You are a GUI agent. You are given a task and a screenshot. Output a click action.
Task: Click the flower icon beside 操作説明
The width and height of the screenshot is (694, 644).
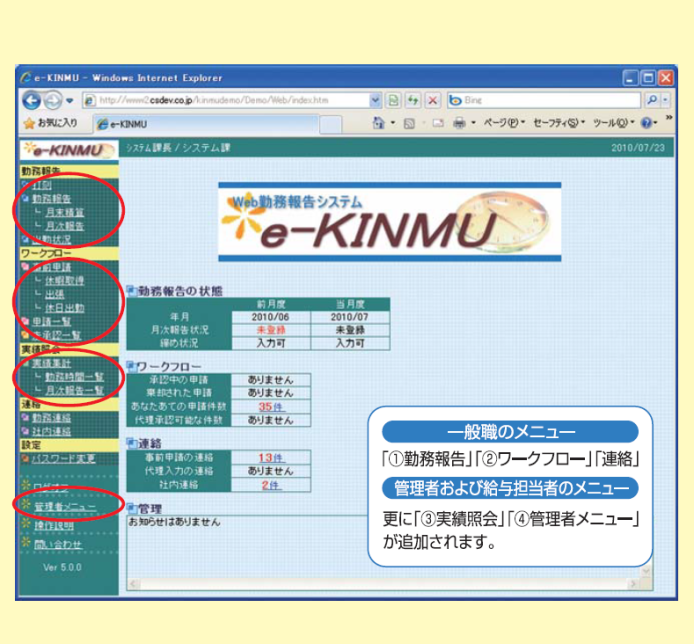pos(26,524)
